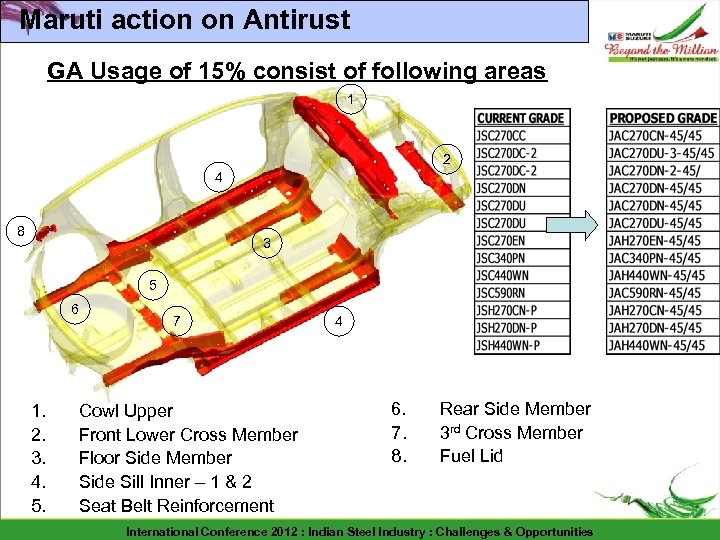Click the JAH270EN-45/45 cell
Image resolution: width=720 pixels, height=540 pixels.
[663, 241]
